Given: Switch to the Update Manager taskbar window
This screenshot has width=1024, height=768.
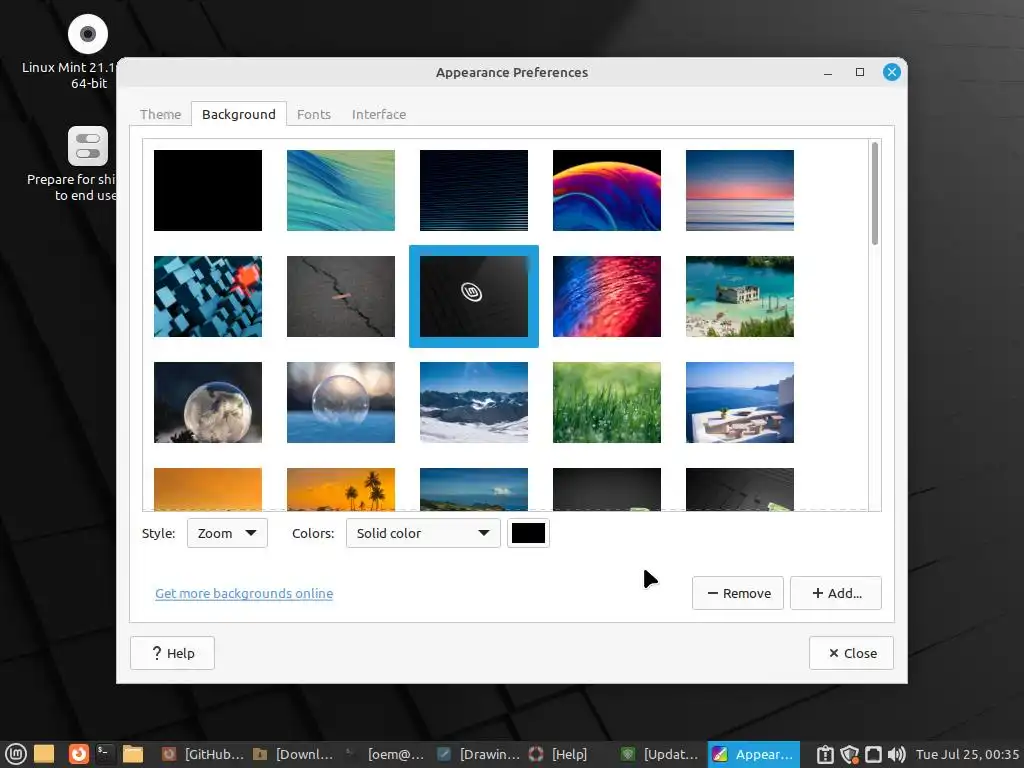Looking at the screenshot, I should (x=662, y=754).
